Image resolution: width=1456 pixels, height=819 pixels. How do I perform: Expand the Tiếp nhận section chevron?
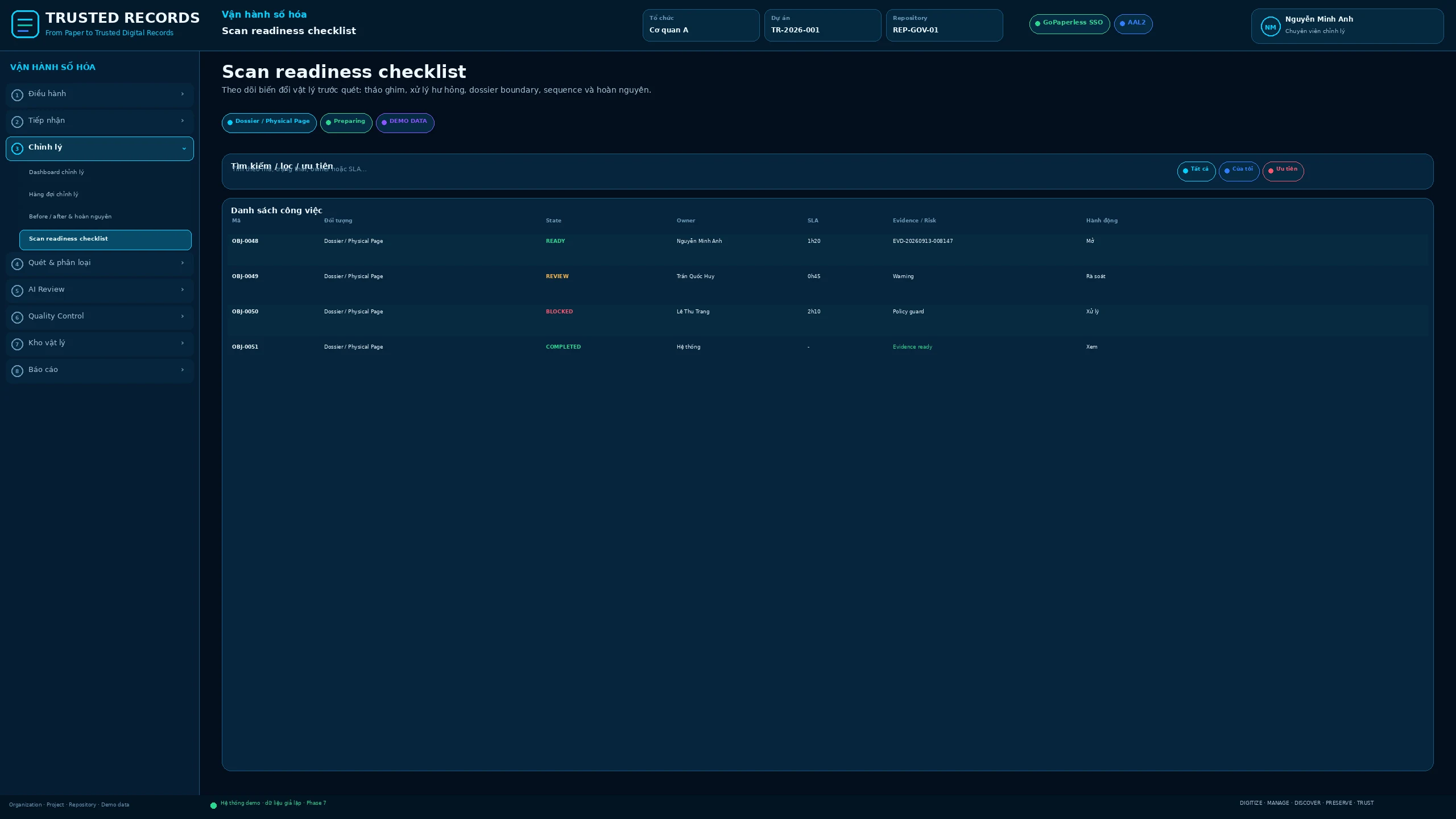click(183, 121)
